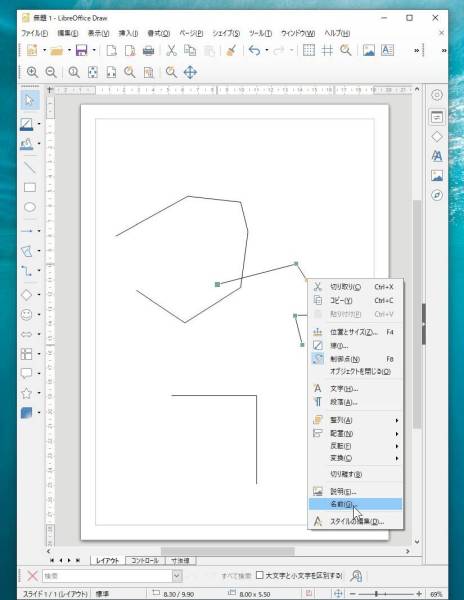Viewport: 464px width, 600px height.
Task: Open the sidebar Styles icon
Action: (437, 156)
